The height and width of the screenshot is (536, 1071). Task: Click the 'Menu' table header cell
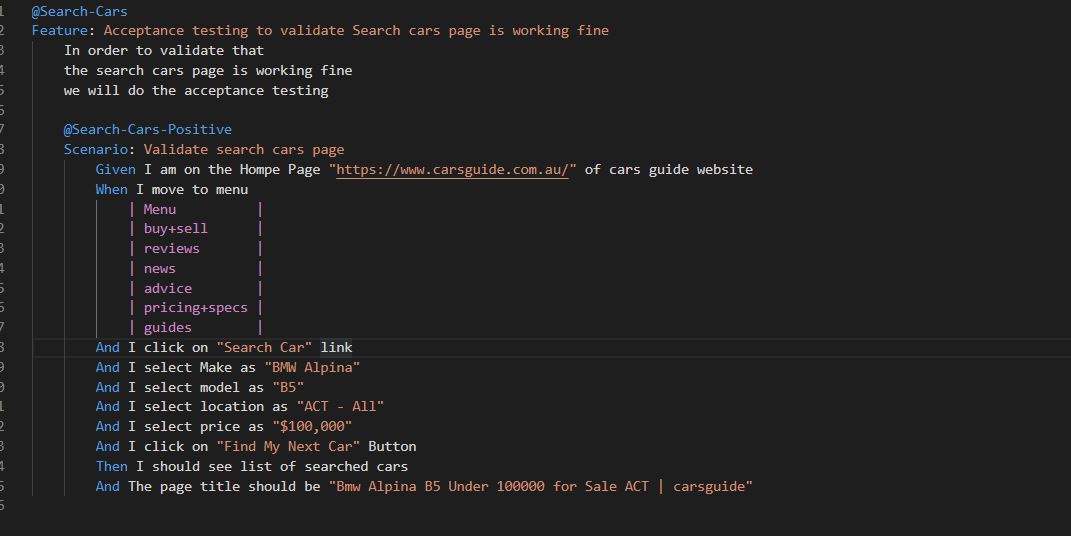[x=160, y=209]
